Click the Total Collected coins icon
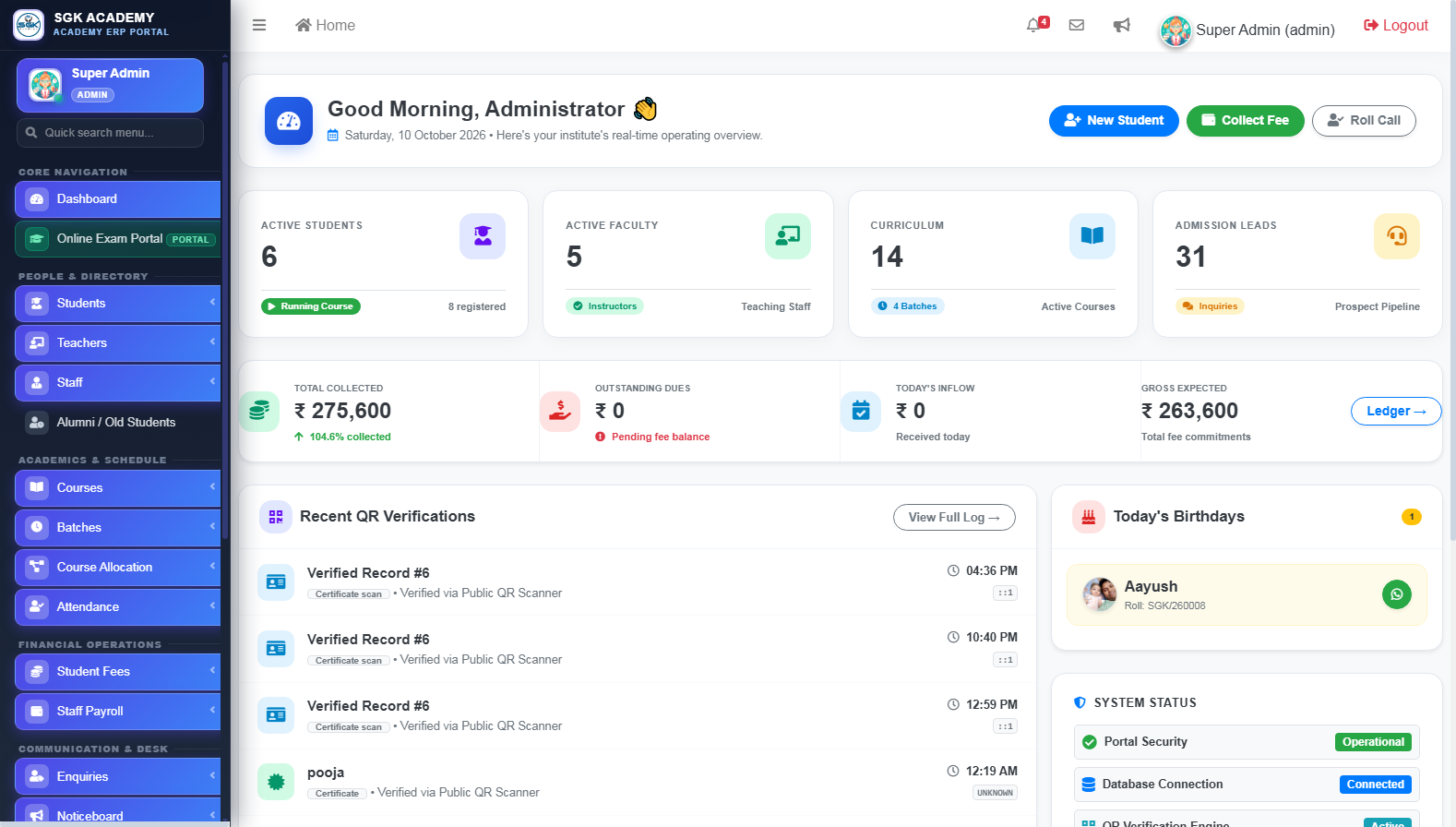This screenshot has width=1456, height=827. coord(259,411)
